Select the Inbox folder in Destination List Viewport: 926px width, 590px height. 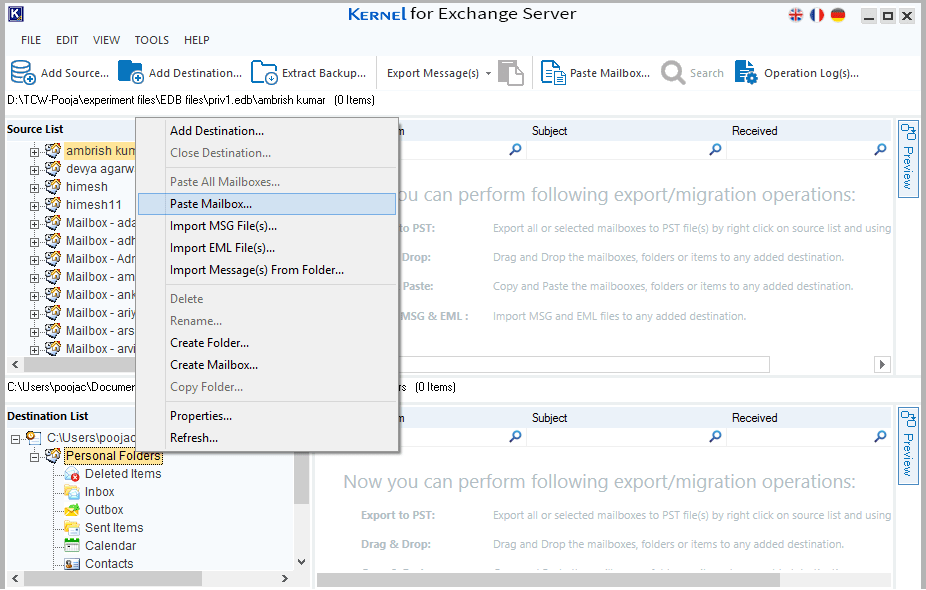coord(99,492)
